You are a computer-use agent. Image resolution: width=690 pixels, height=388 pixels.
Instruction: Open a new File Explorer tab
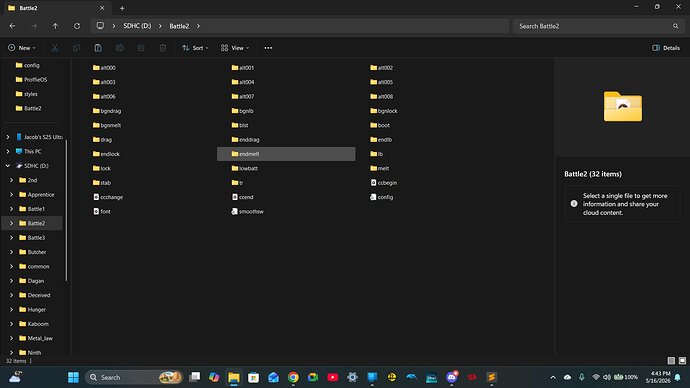[x=122, y=8]
